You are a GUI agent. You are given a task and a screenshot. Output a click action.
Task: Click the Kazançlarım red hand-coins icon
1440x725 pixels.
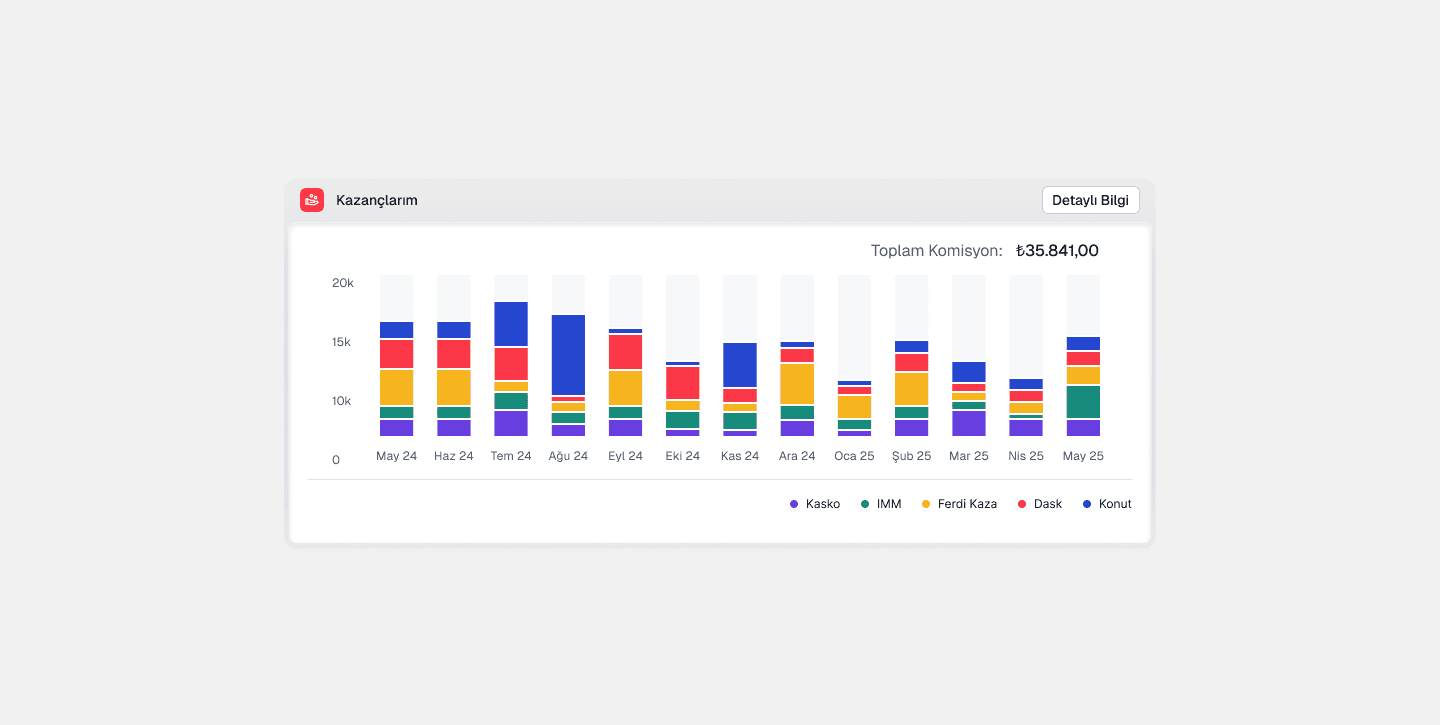tap(312, 200)
